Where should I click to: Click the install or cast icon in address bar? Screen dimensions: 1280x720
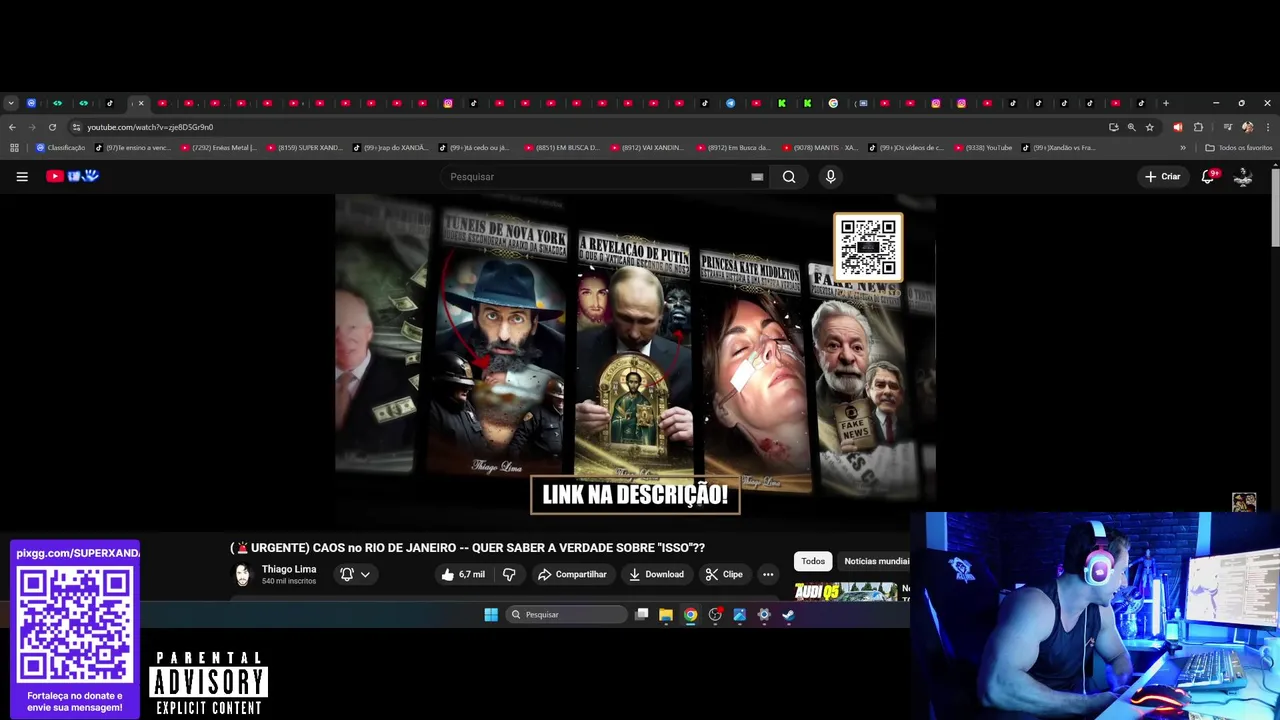pos(1113,127)
